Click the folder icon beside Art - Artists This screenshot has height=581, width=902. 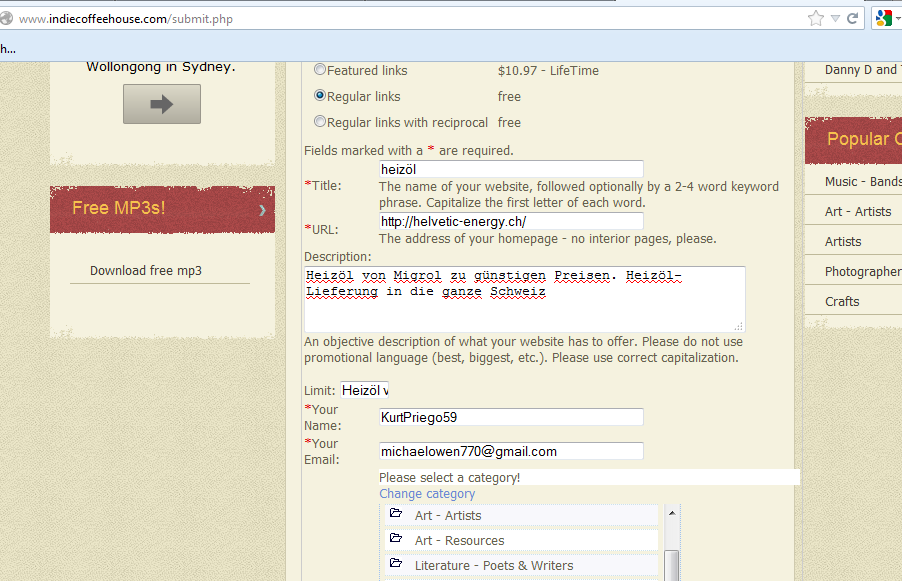(x=396, y=513)
